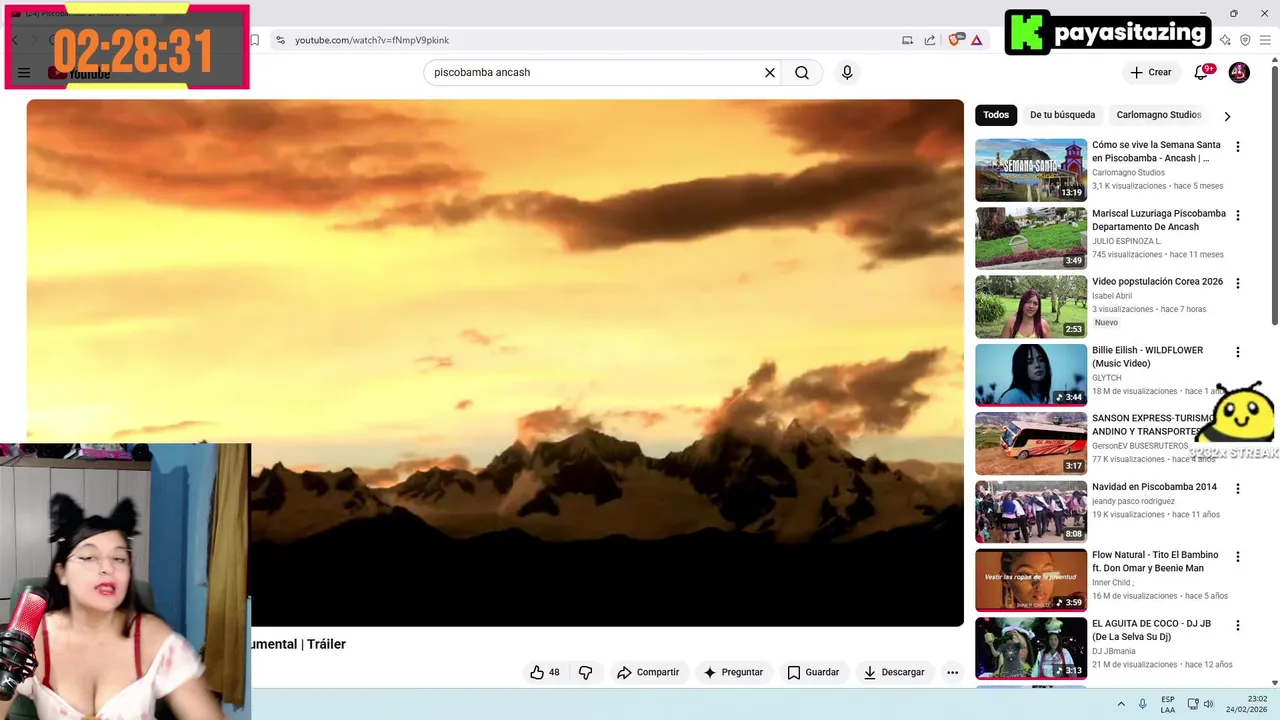Image resolution: width=1280 pixels, height=720 pixels.
Task: Click the Brave rewards triangle icon
Action: point(977,40)
